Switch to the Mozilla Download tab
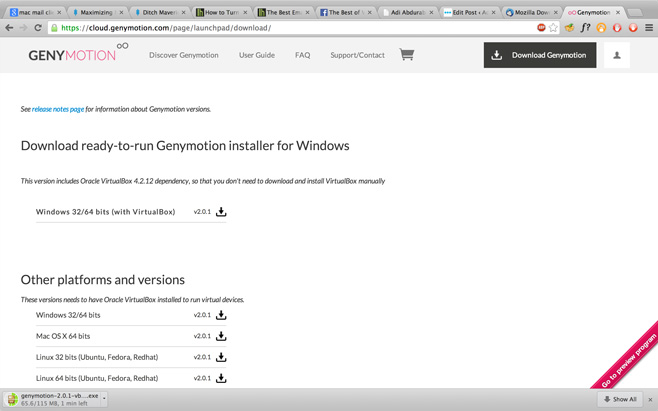The width and height of the screenshot is (658, 411). [x=532, y=13]
